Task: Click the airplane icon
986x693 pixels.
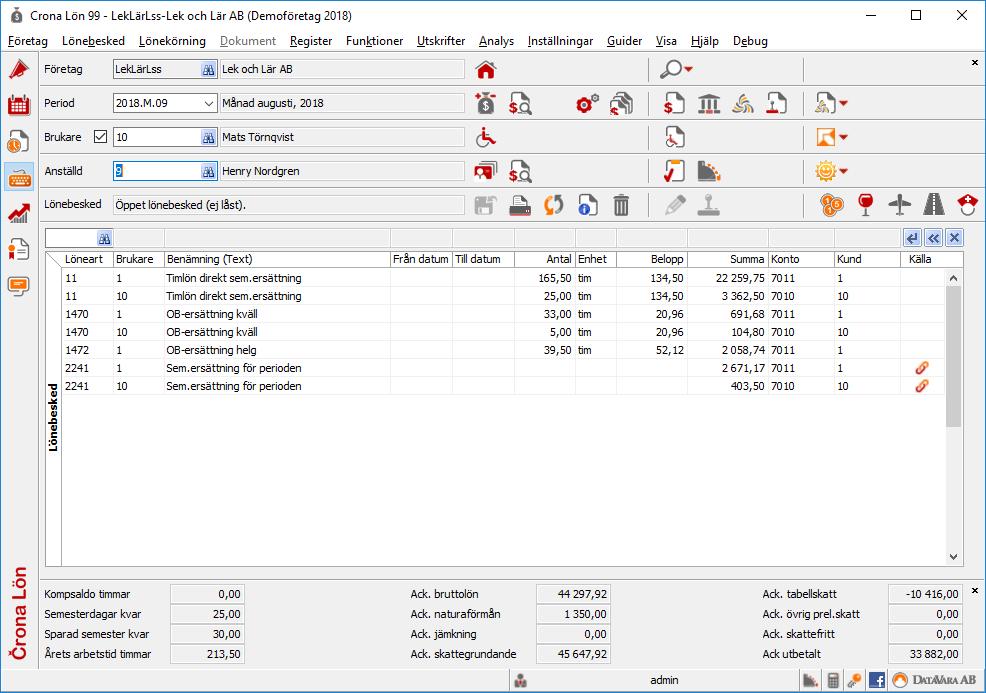Action: [900, 205]
